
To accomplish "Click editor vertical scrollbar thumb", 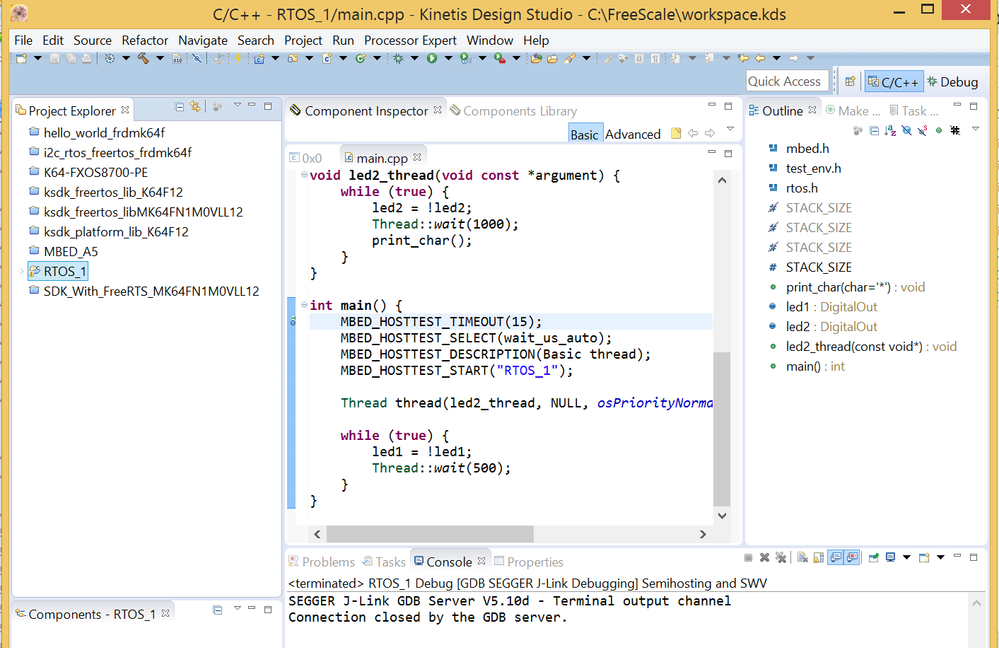I will pos(722,428).
